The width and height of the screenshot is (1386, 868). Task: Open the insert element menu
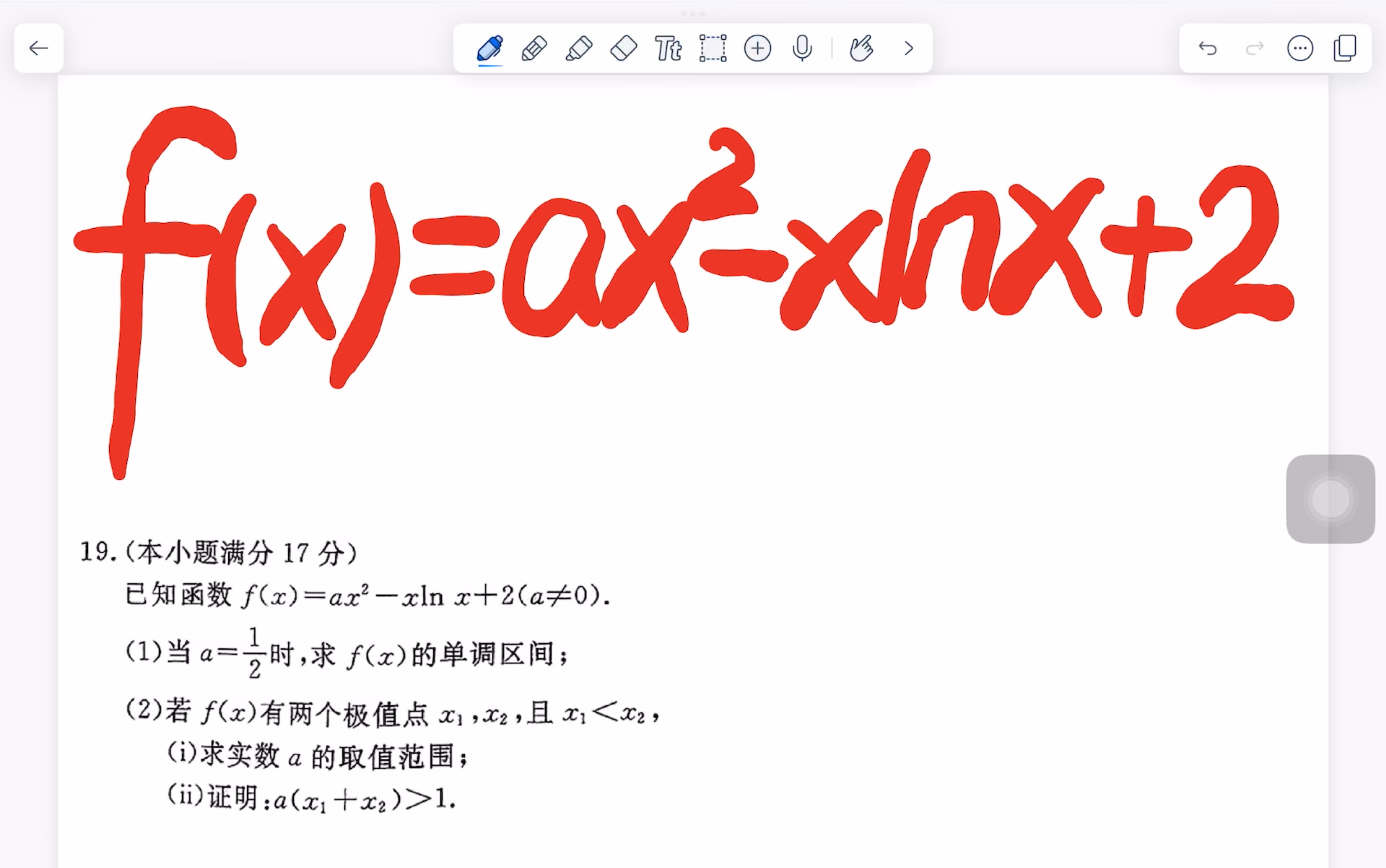(x=758, y=48)
